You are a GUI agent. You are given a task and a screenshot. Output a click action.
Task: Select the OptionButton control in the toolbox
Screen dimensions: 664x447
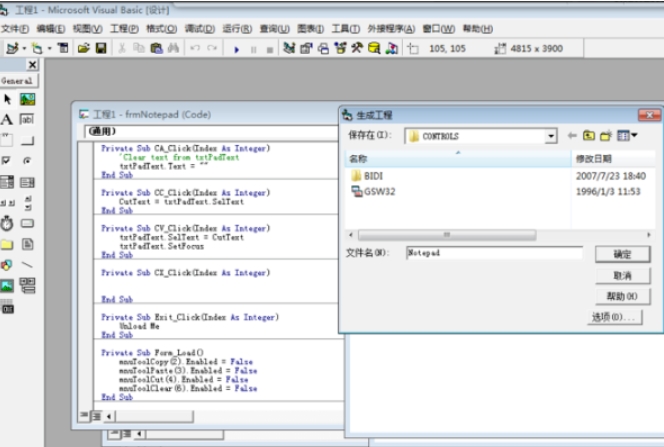(27, 160)
